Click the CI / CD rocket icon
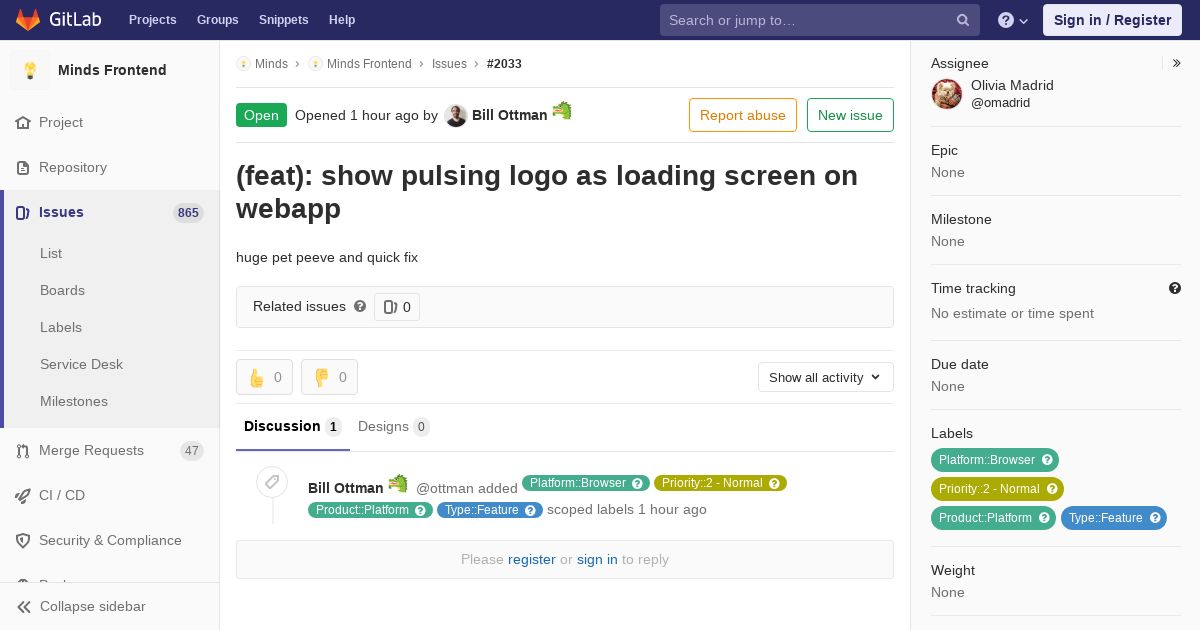The height and width of the screenshot is (630, 1200). coord(23,496)
